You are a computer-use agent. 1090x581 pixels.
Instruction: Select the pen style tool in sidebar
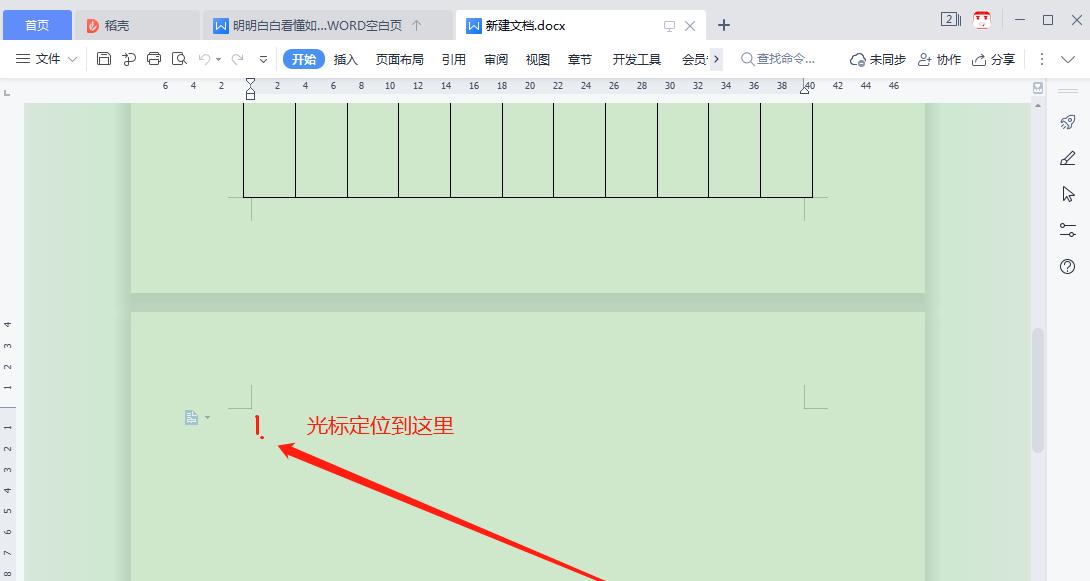[1068, 158]
